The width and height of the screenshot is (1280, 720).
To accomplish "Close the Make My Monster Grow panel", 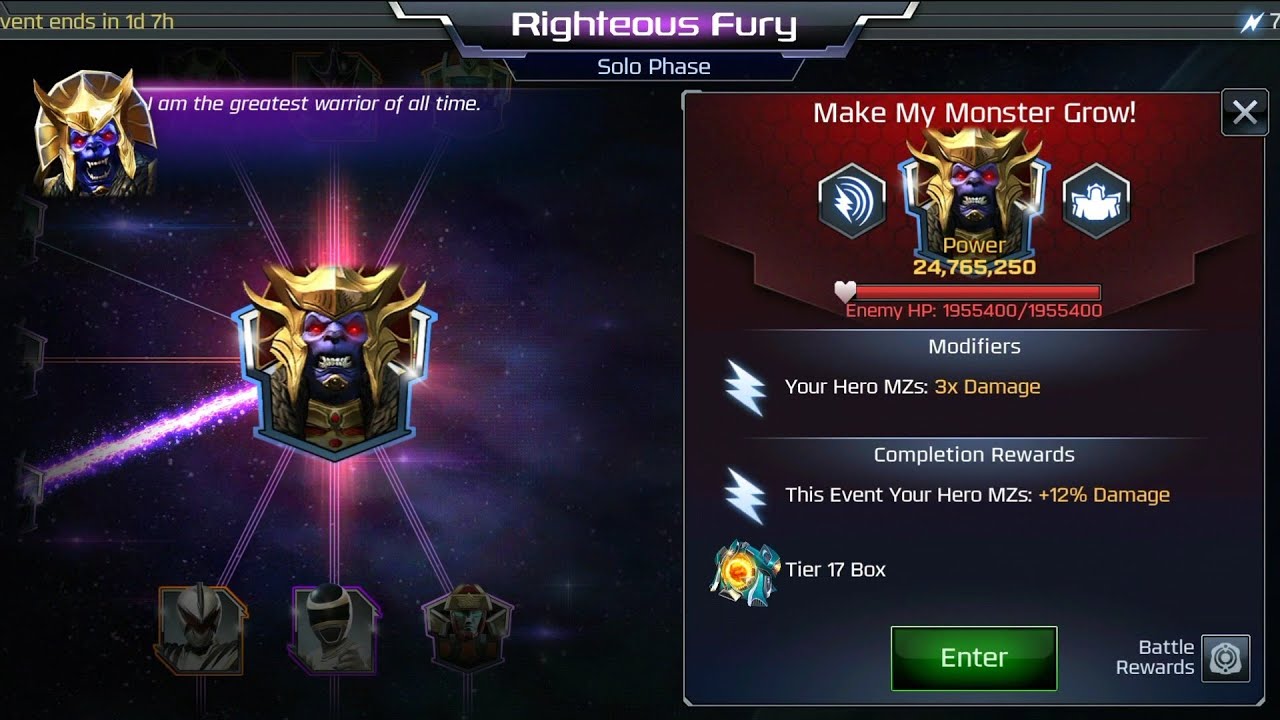I will point(1245,113).
